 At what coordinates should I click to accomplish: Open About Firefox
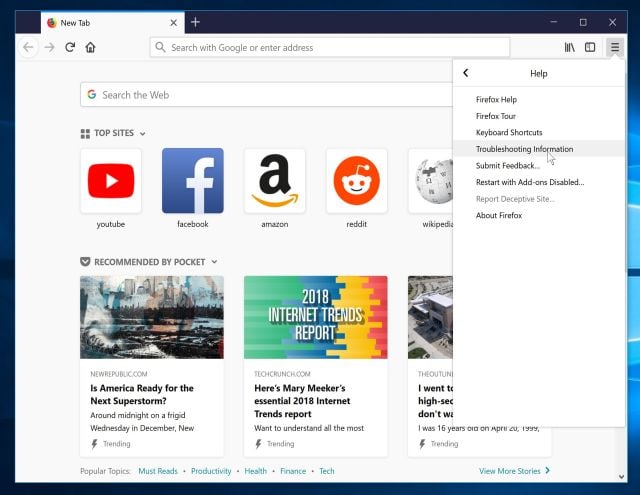(539, 215)
